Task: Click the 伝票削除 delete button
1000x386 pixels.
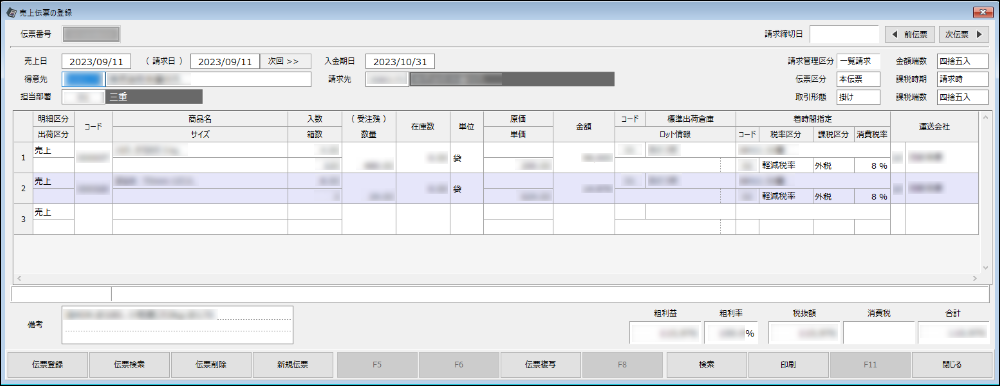Action: (212, 365)
